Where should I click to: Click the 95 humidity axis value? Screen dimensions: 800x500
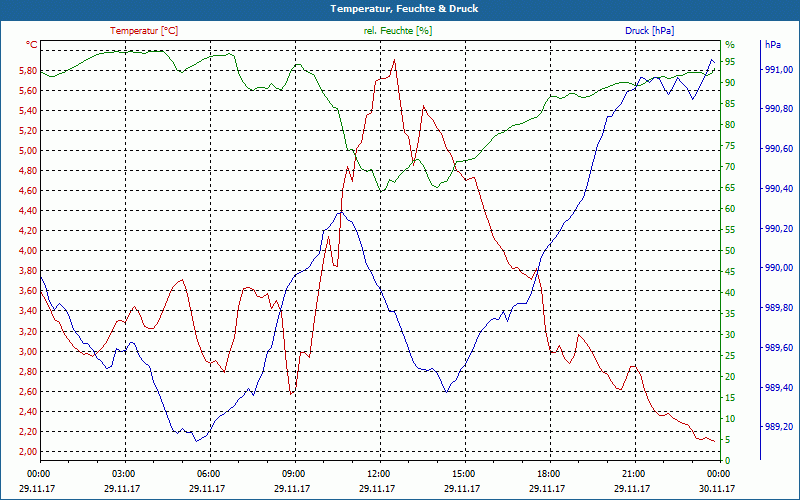pos(730,62)
